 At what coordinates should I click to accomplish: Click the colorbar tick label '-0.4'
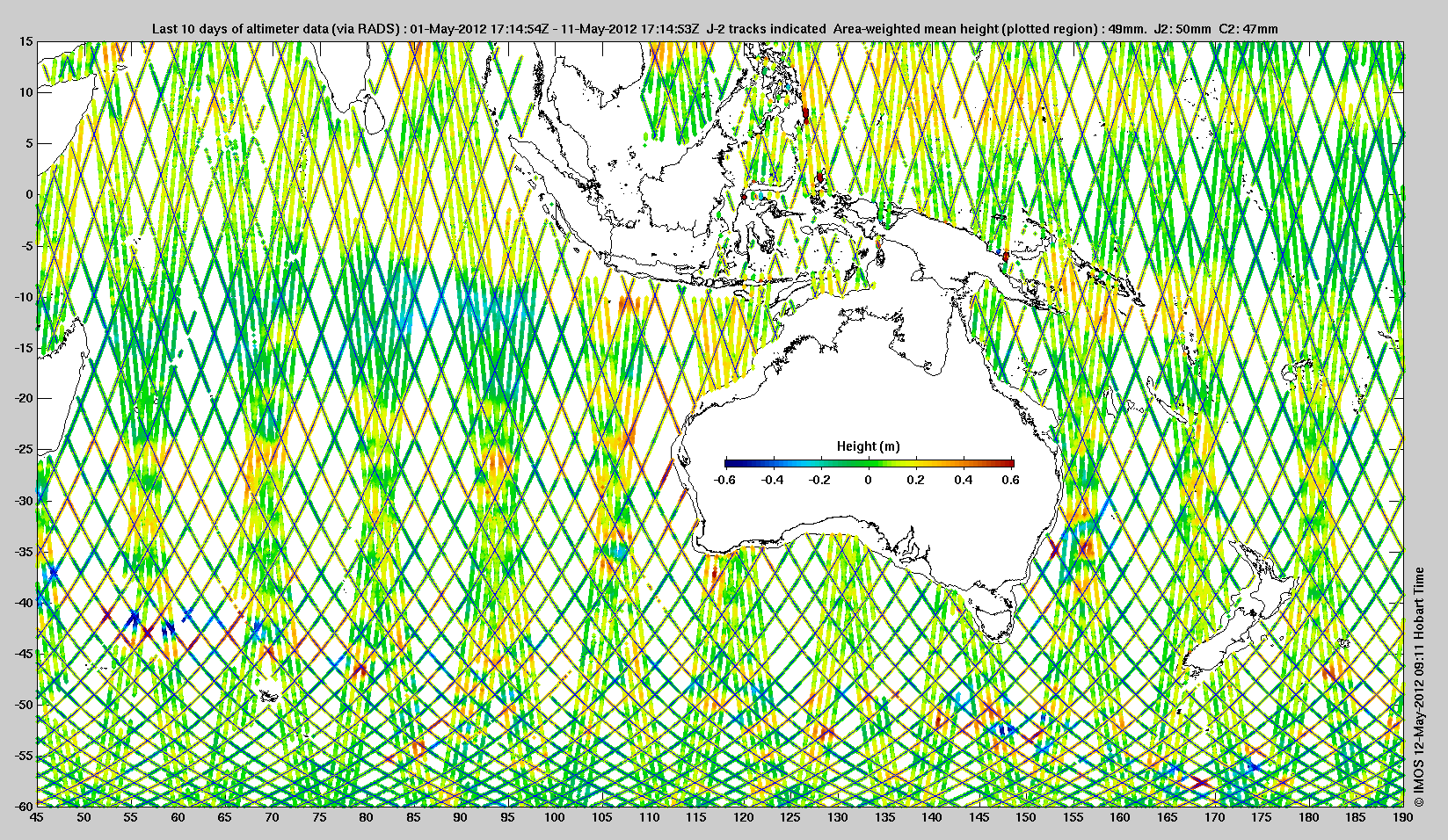pyautogui.click(x=773, y=480)
